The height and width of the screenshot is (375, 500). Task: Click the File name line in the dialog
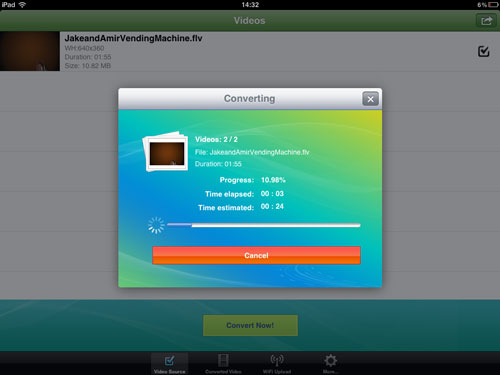click(252, 152)
